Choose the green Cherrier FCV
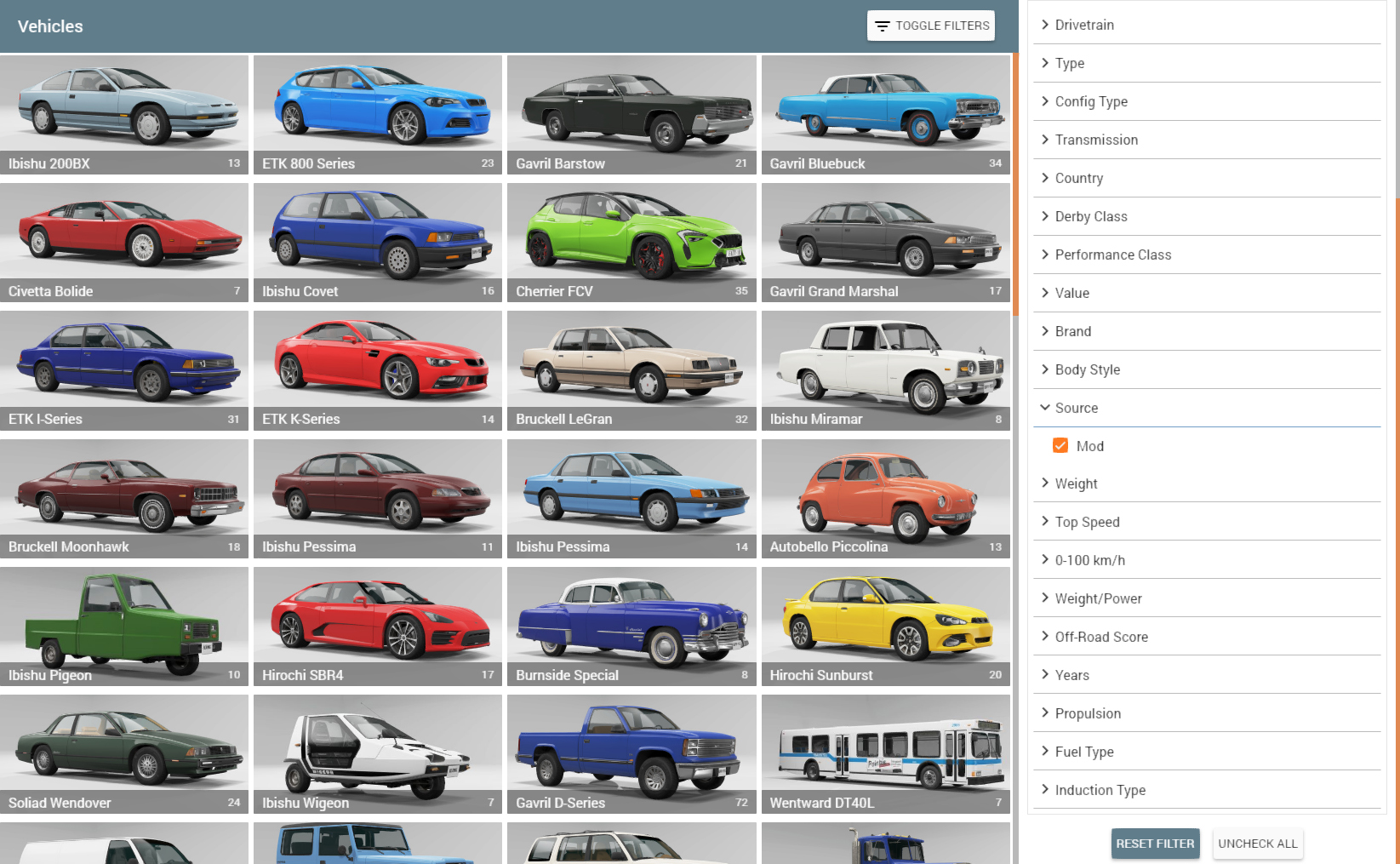Image resolution: width=1400 pixels, height=864 pixels. 631,243
